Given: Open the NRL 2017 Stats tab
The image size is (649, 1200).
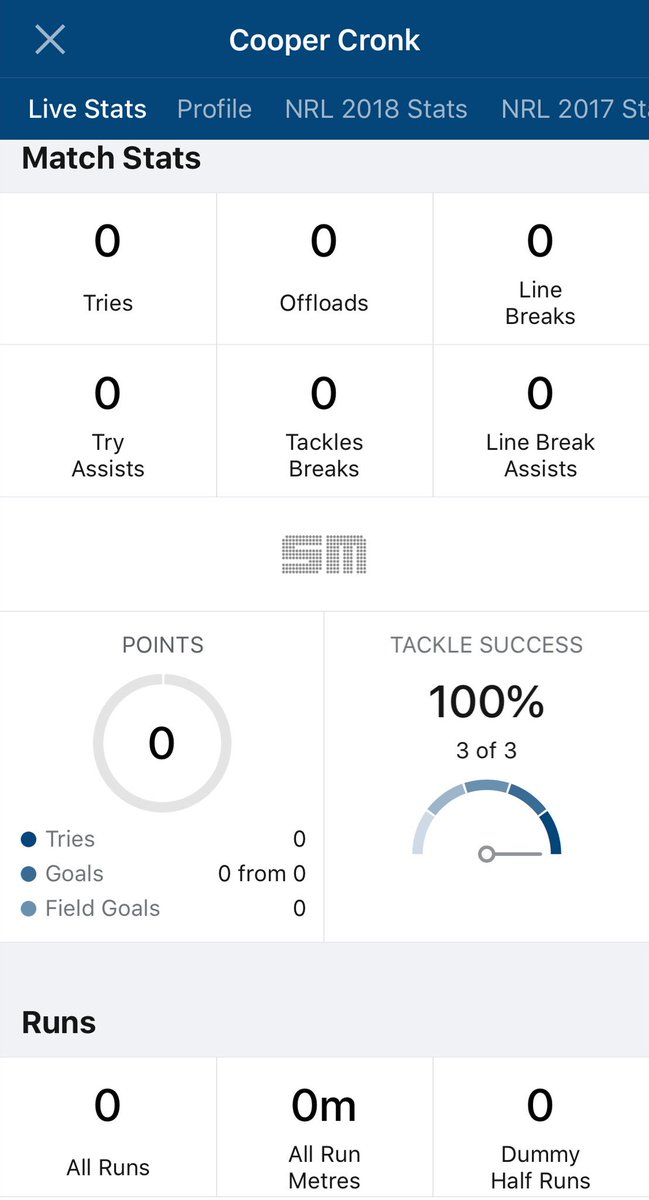Looking at the screenshot, I should [575, 109].
